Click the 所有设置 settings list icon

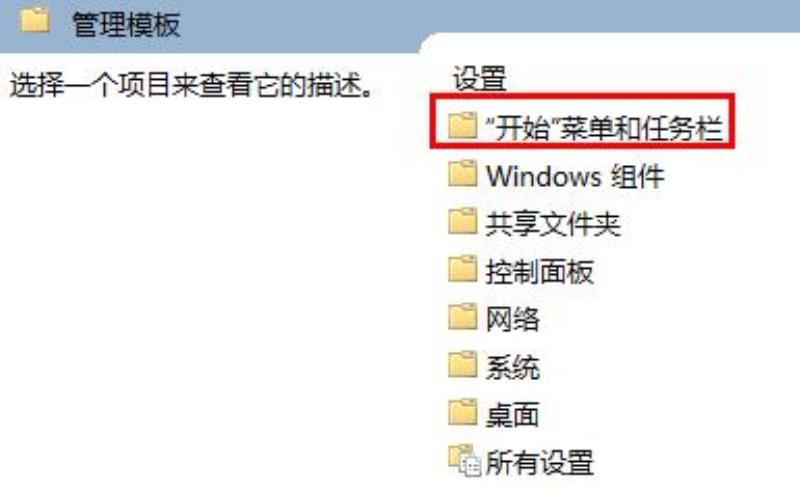[464, 460]
